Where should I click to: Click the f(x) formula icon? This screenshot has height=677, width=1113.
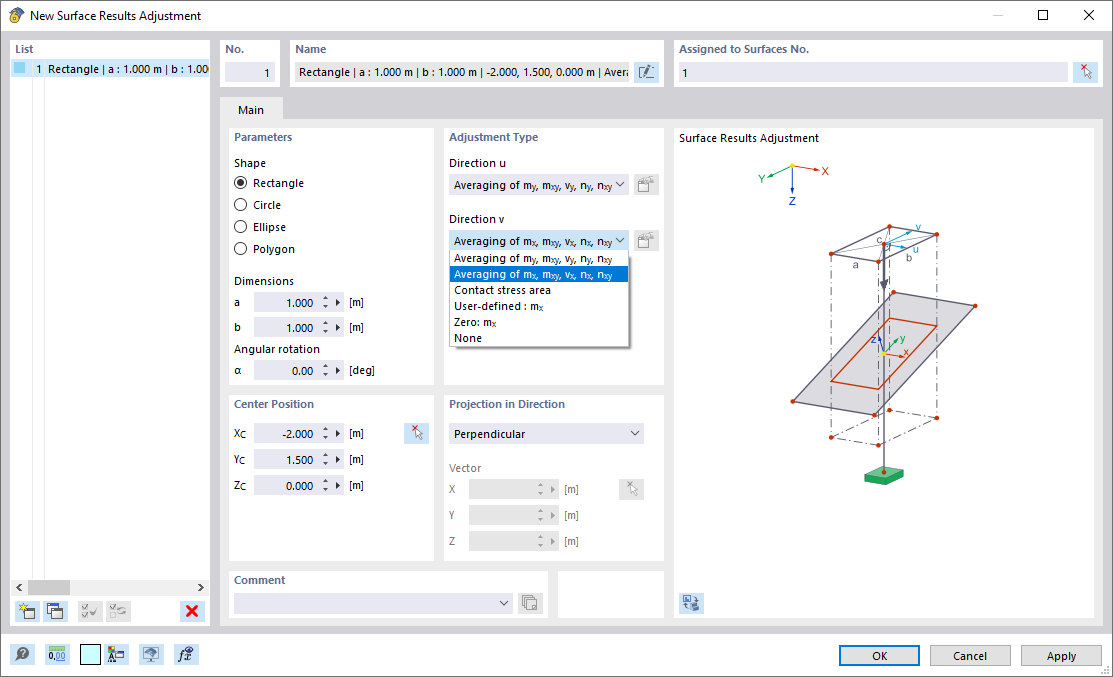point(186,654)
